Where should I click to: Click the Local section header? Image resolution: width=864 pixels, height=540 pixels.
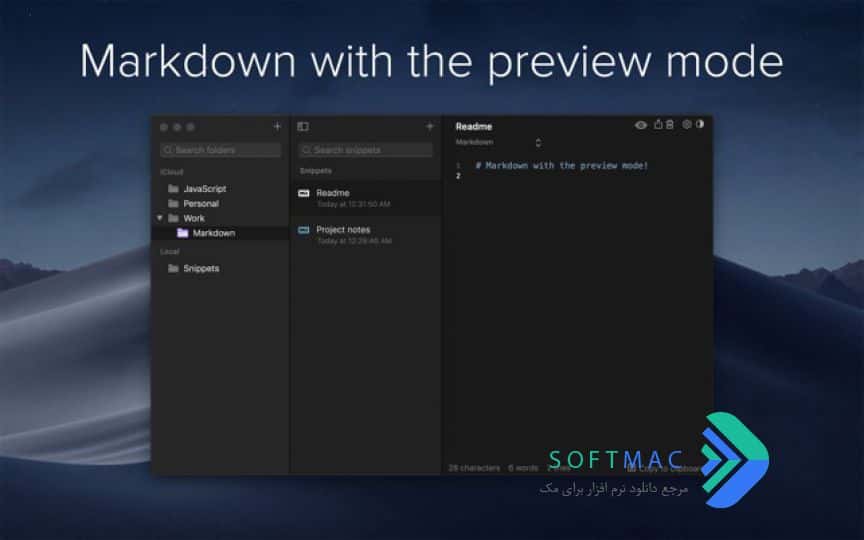click(x=169, y=251)
